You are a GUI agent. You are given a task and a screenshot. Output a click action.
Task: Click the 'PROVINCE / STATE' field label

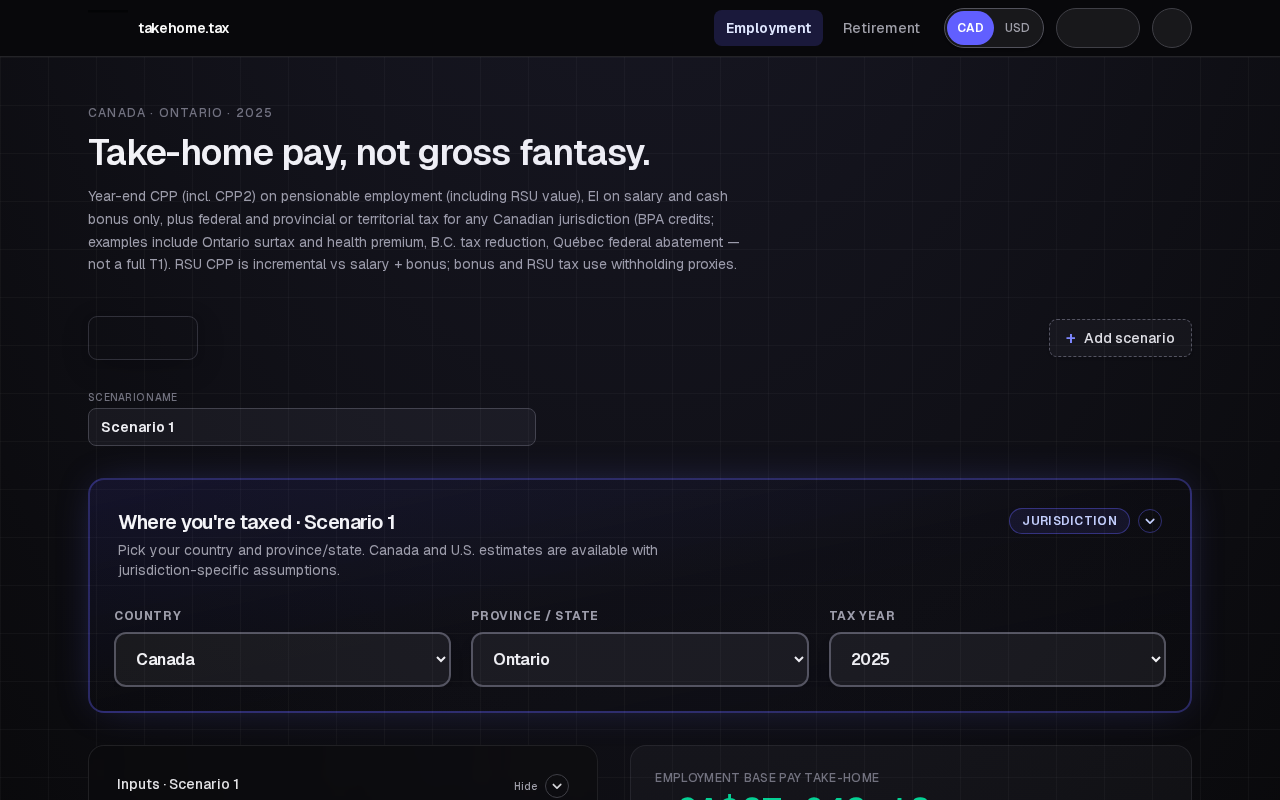click(x=535, y=616)
